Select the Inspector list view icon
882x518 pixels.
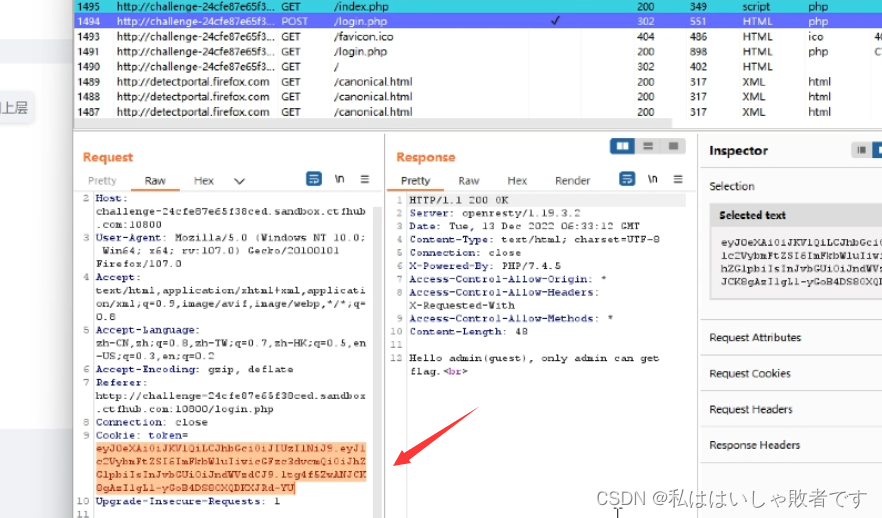pos(861,150)
